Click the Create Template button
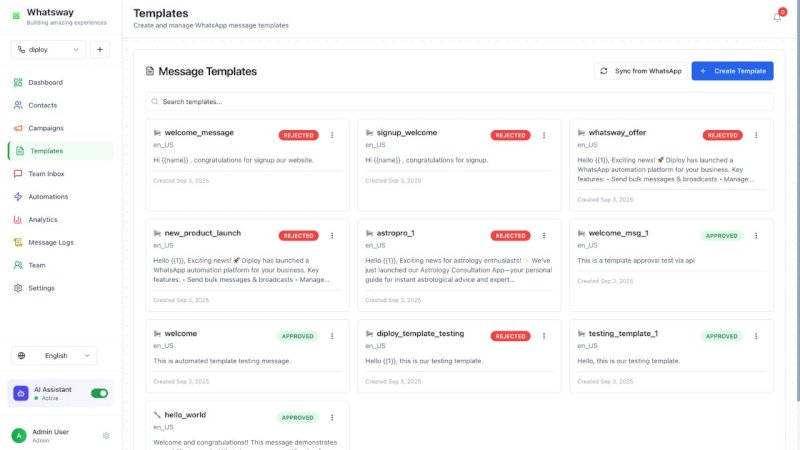 pyautogui.click(x=732, y=71)
